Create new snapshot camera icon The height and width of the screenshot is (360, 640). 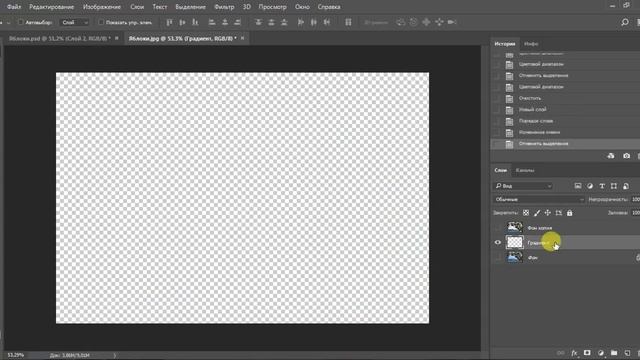627,156
